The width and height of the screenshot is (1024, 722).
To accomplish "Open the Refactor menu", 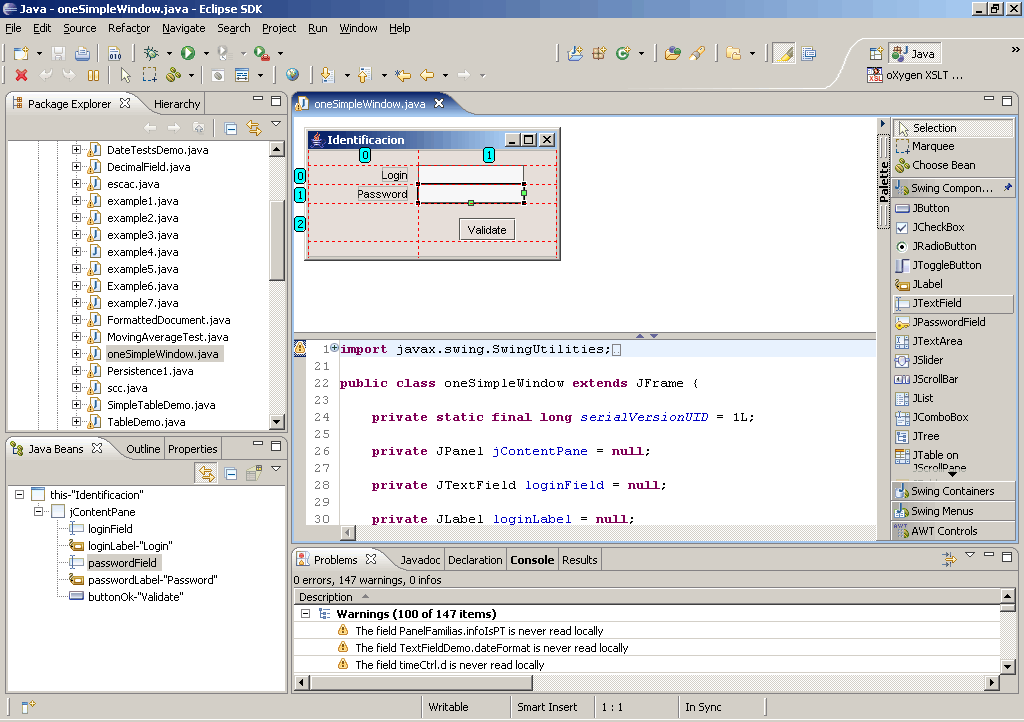I will point(128,28).
